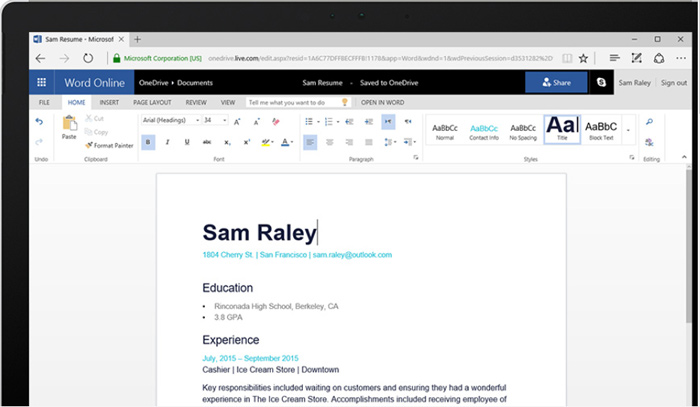Image resolution: width=700 pixels, height=407 pixels.
Task: Toggle Underline formatting
Action: pos(187,142)
